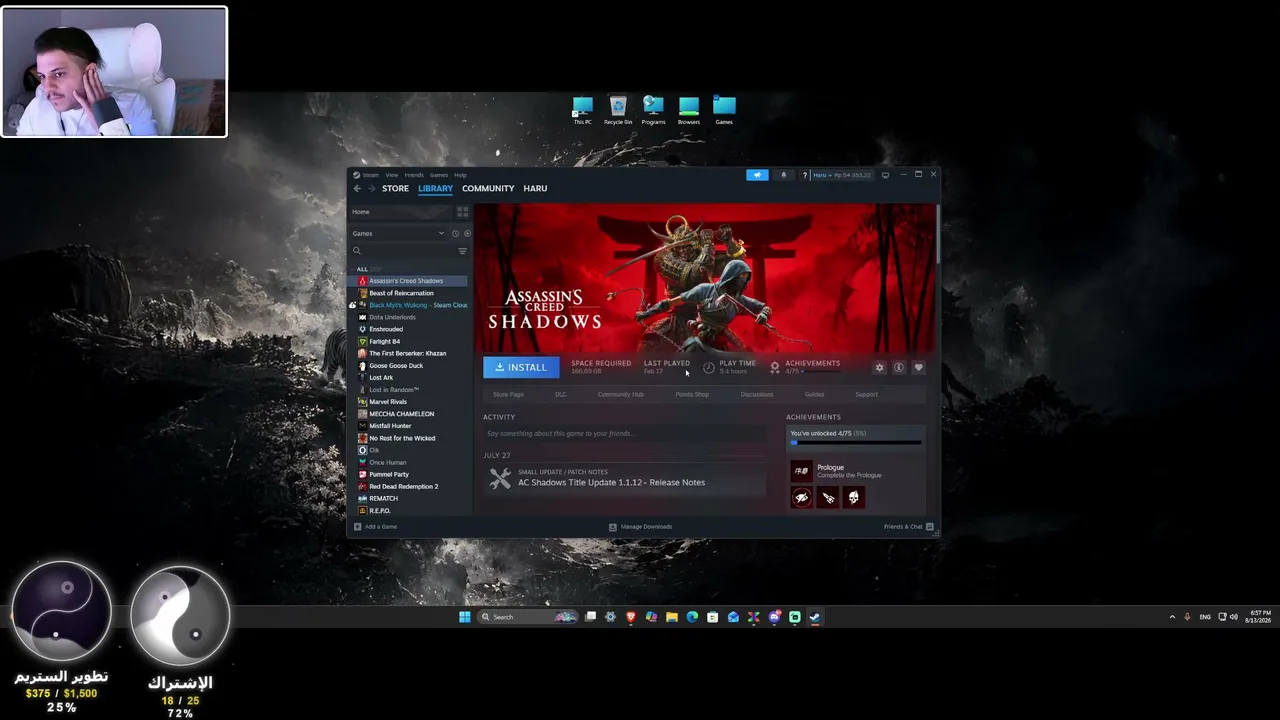Open the blue announcements megaphone button
Image resolution: width=1280 pixels, height=720 pixels.
tap(757, 175)
